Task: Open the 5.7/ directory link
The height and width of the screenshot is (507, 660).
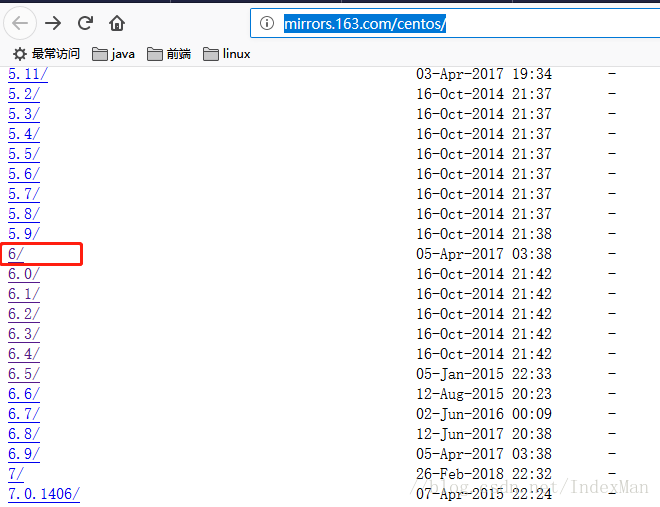Action: coord(24,194)
